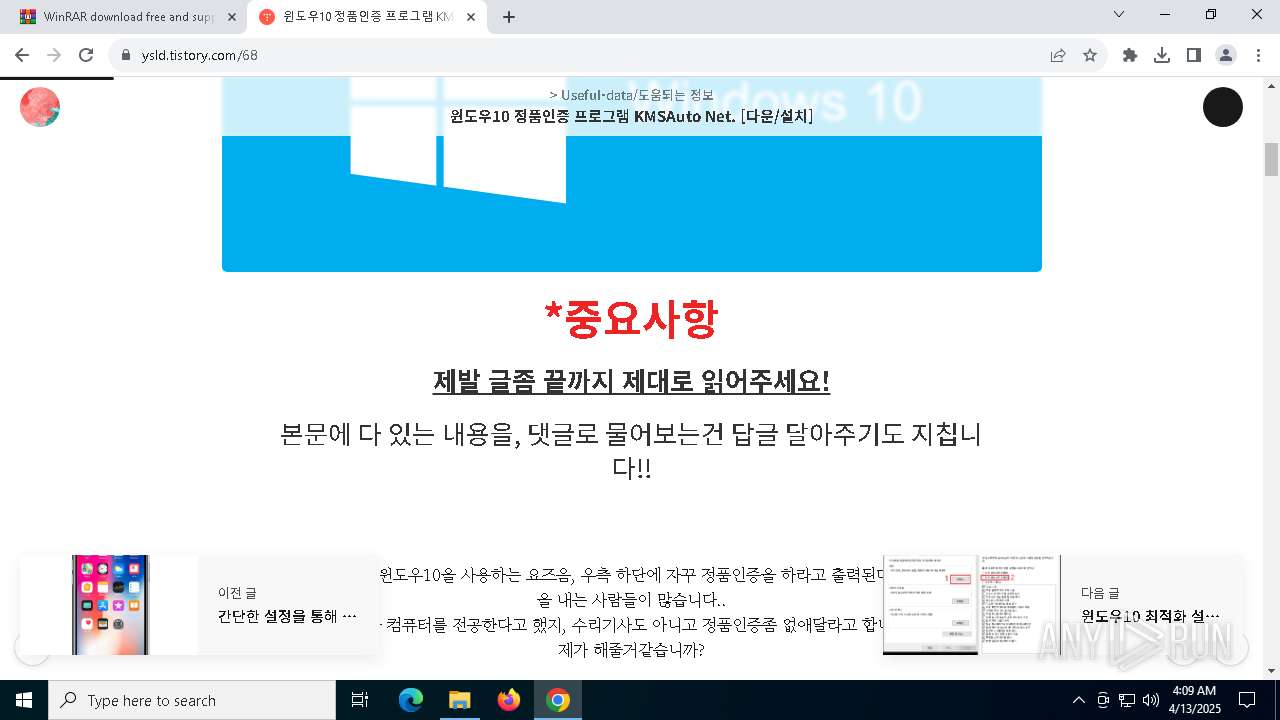This screenshot has width=1280, height=720.
Task: Click the KMSAuto Net. post title
Action: click(x=631, y=116)
